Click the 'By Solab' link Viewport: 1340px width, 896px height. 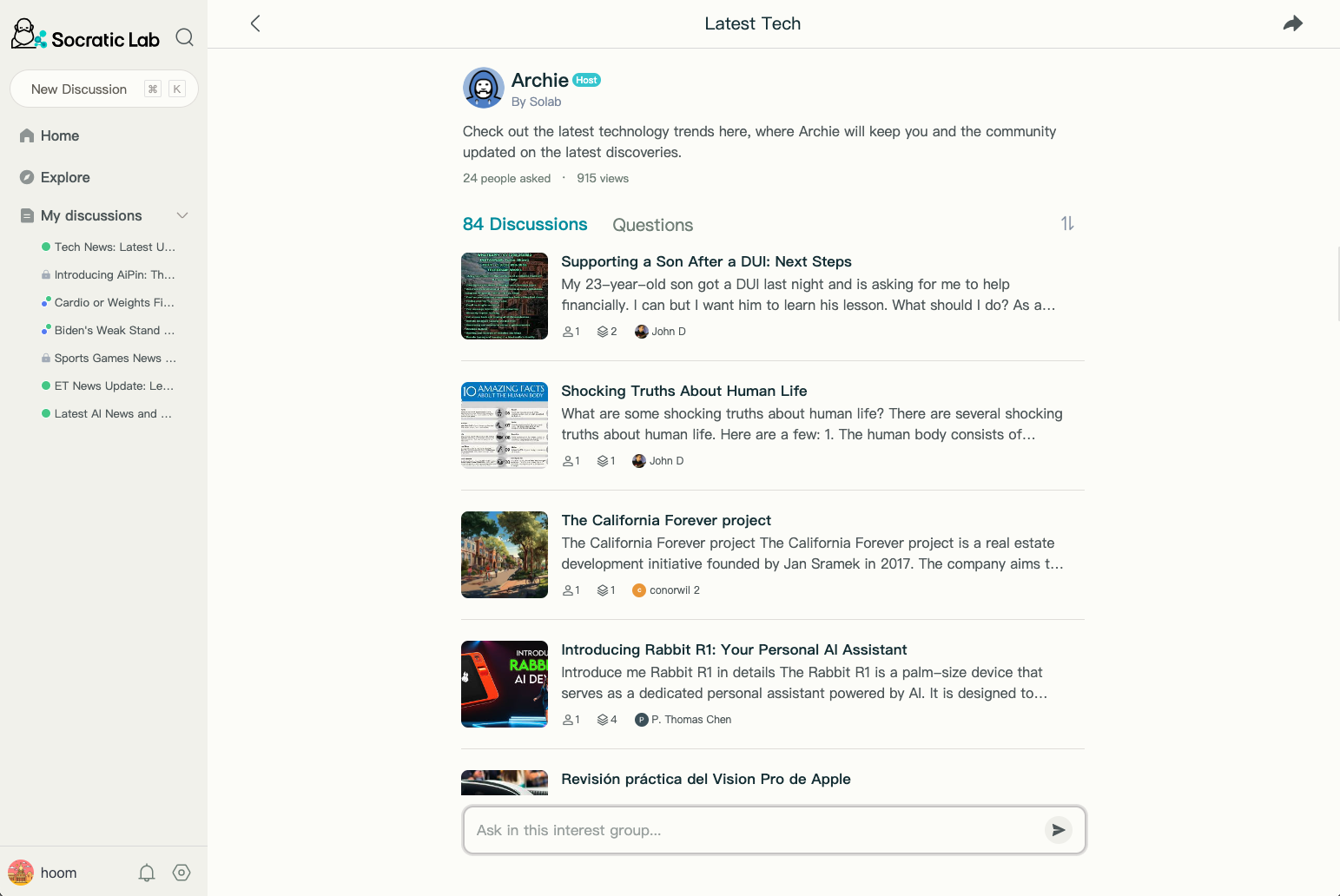(537, 102)
